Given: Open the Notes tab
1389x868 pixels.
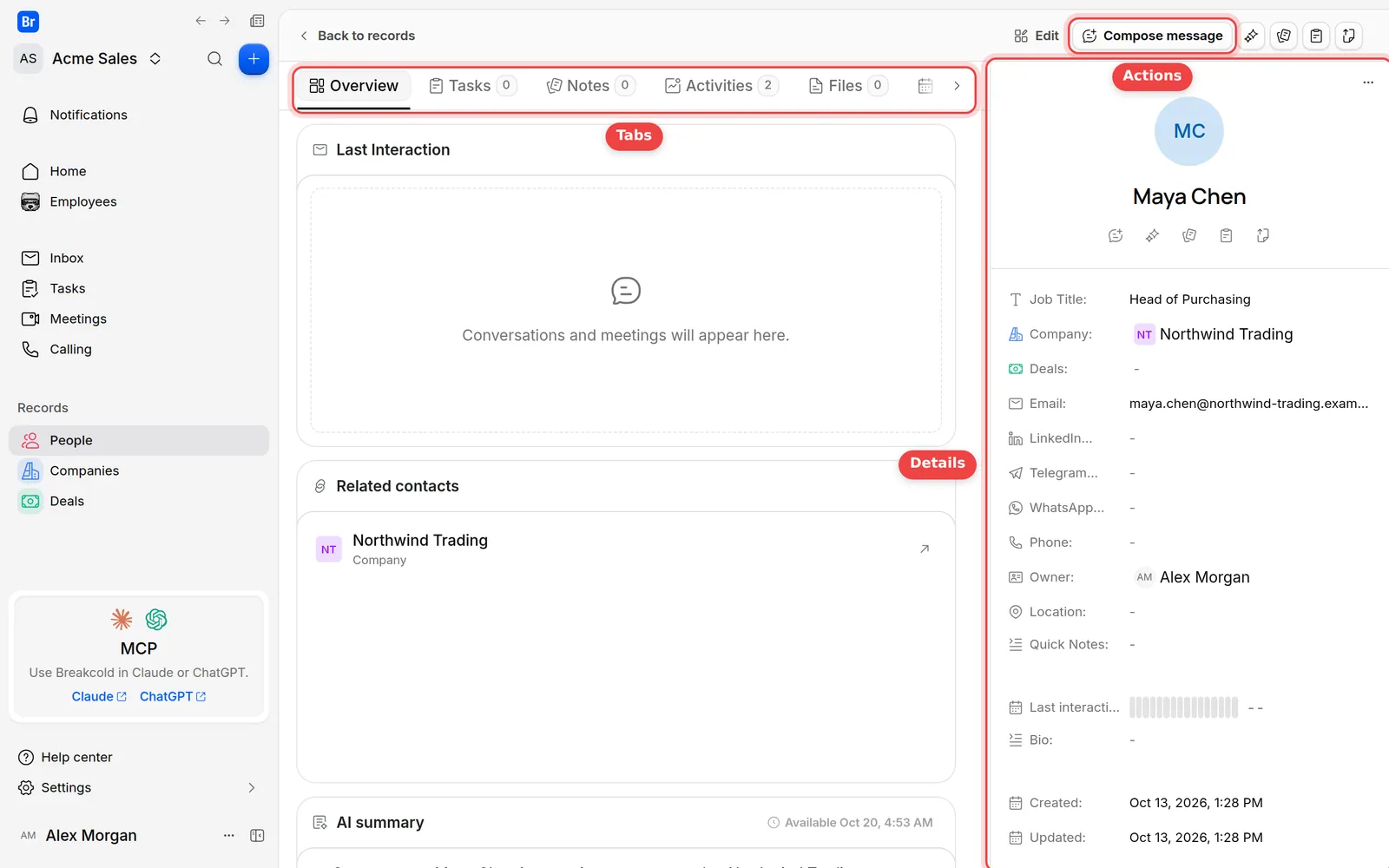Looking at the screenshot, I should (x=590, y=86).
